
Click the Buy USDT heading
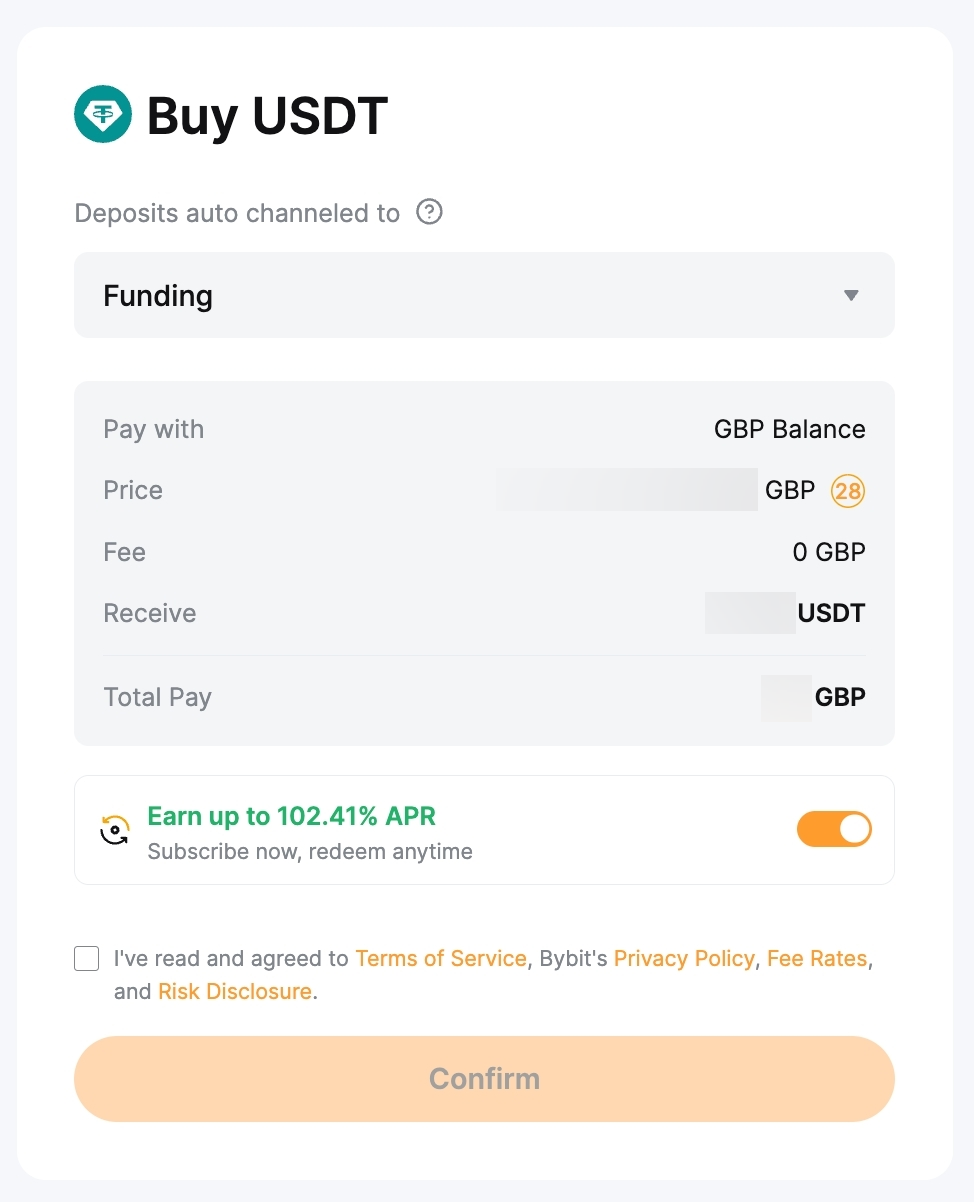tap(267, 116)
